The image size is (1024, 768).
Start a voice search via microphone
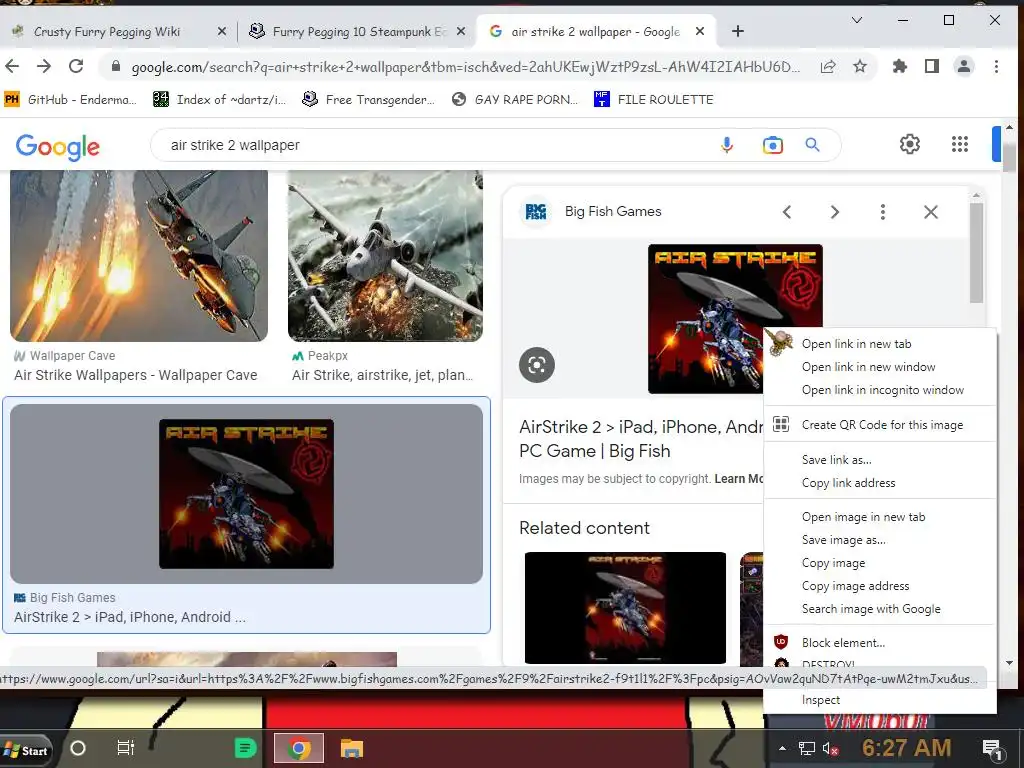tap(727, 145)
